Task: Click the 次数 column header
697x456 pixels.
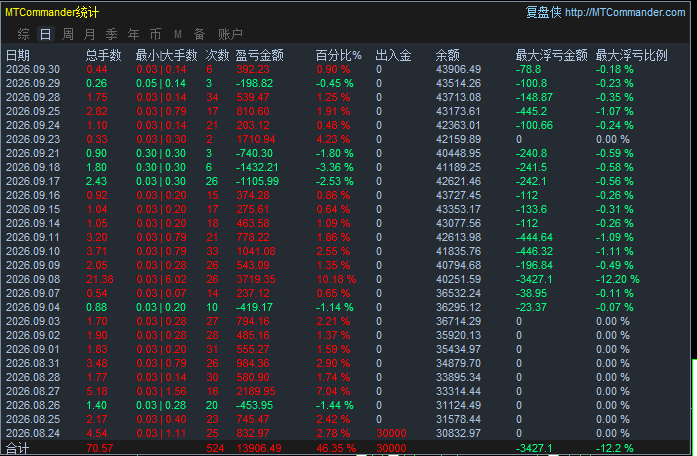Action: 217,55
